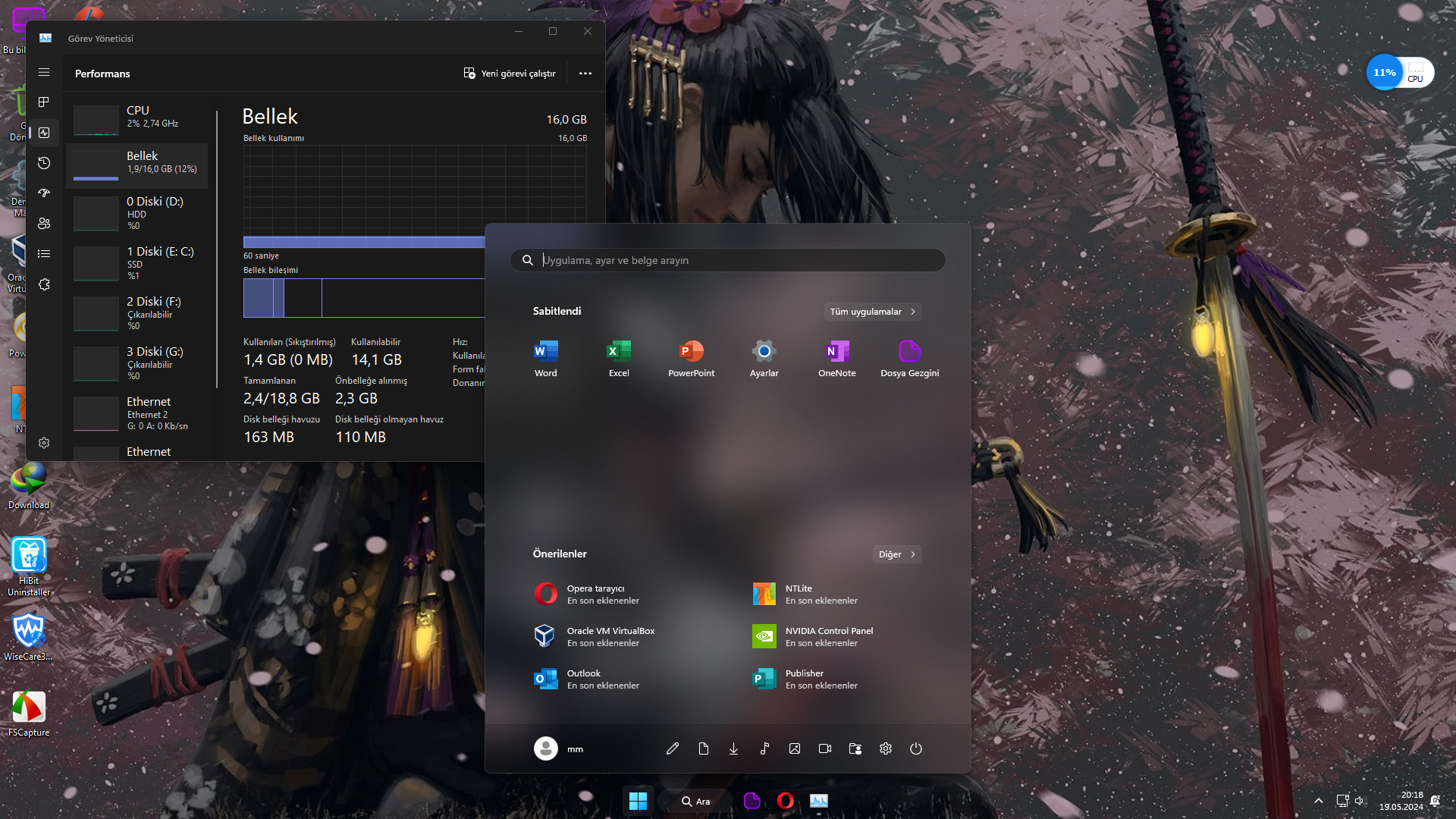Select the FSCapture desktop shortcut
1456x819 pixels.
(29, 714)
